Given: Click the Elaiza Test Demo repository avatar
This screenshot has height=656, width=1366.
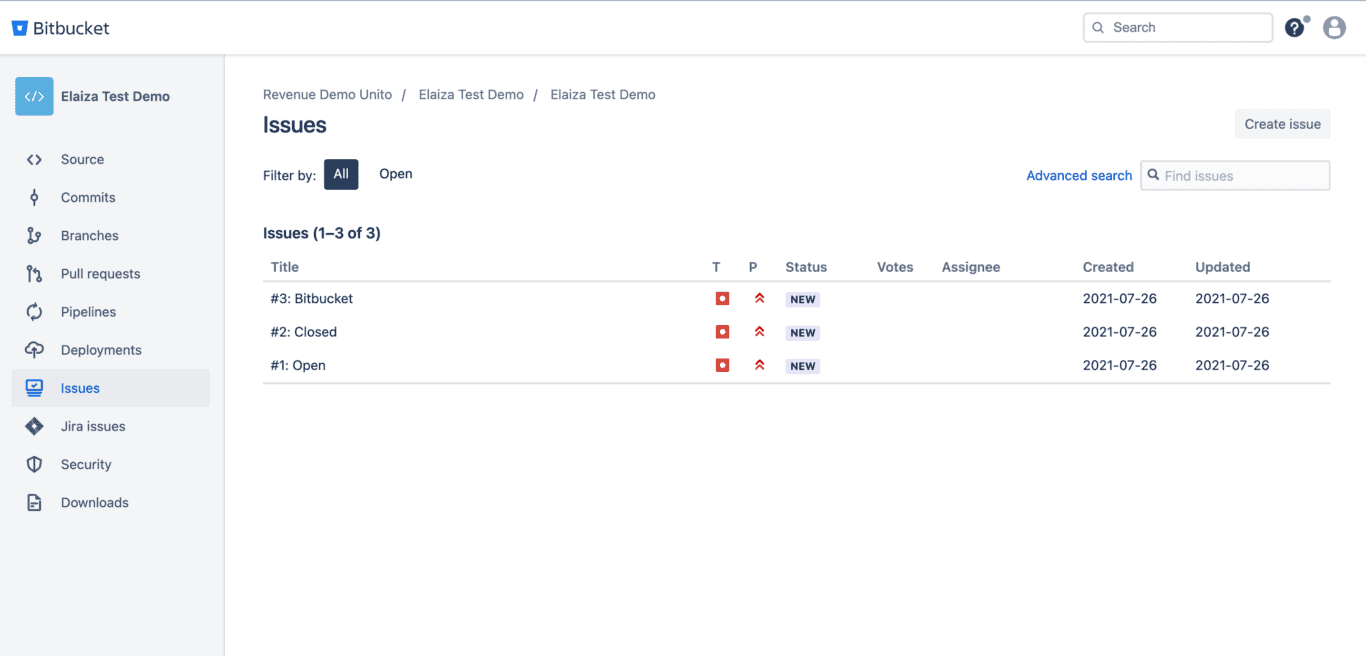Looking at the screenshot, I should 34,97.
